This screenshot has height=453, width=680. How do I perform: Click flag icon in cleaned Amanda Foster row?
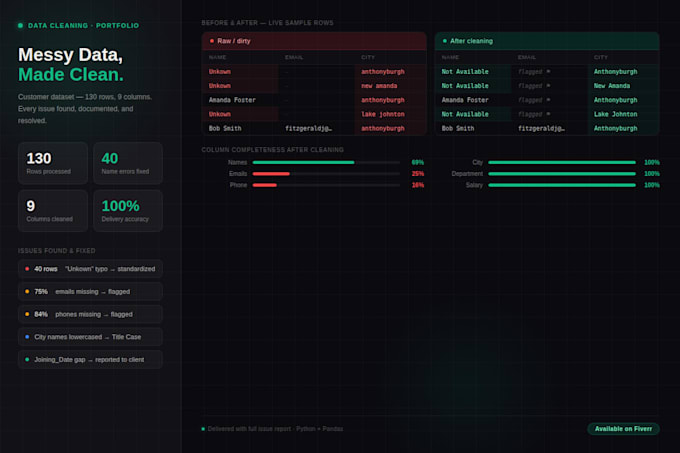click(548, 100)
